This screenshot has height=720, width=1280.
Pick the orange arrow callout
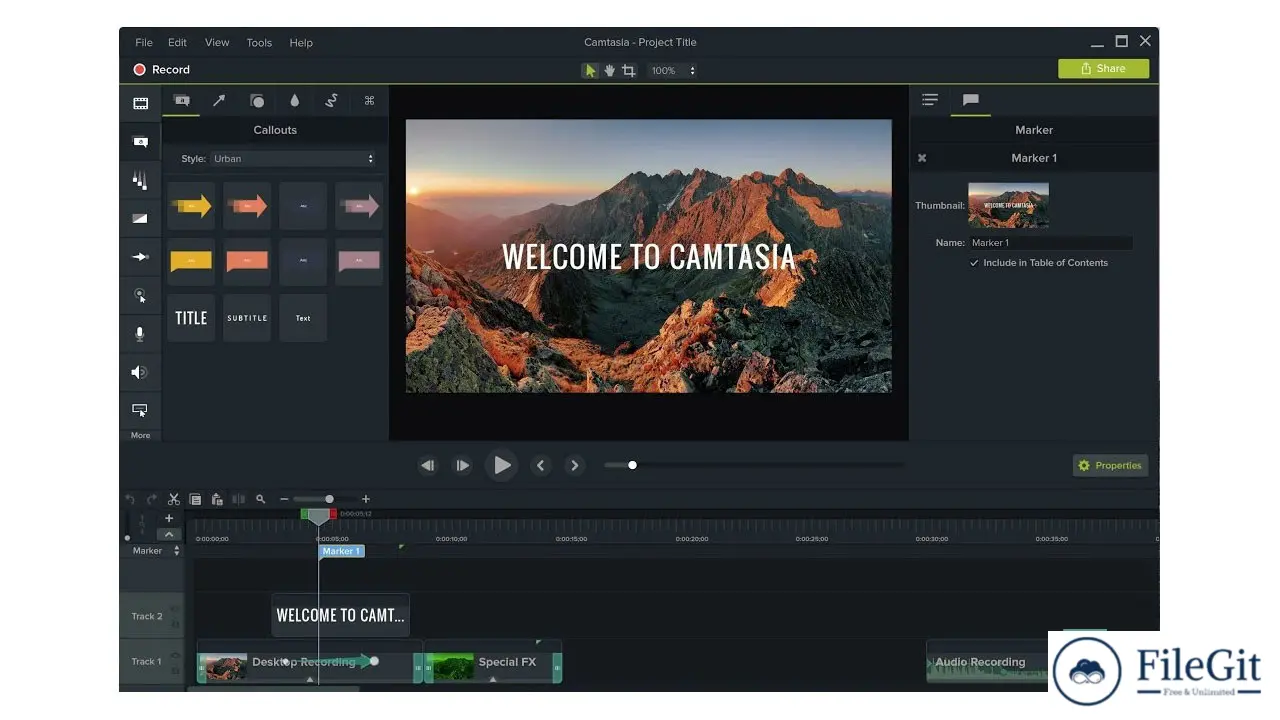(x=247, y=206)
